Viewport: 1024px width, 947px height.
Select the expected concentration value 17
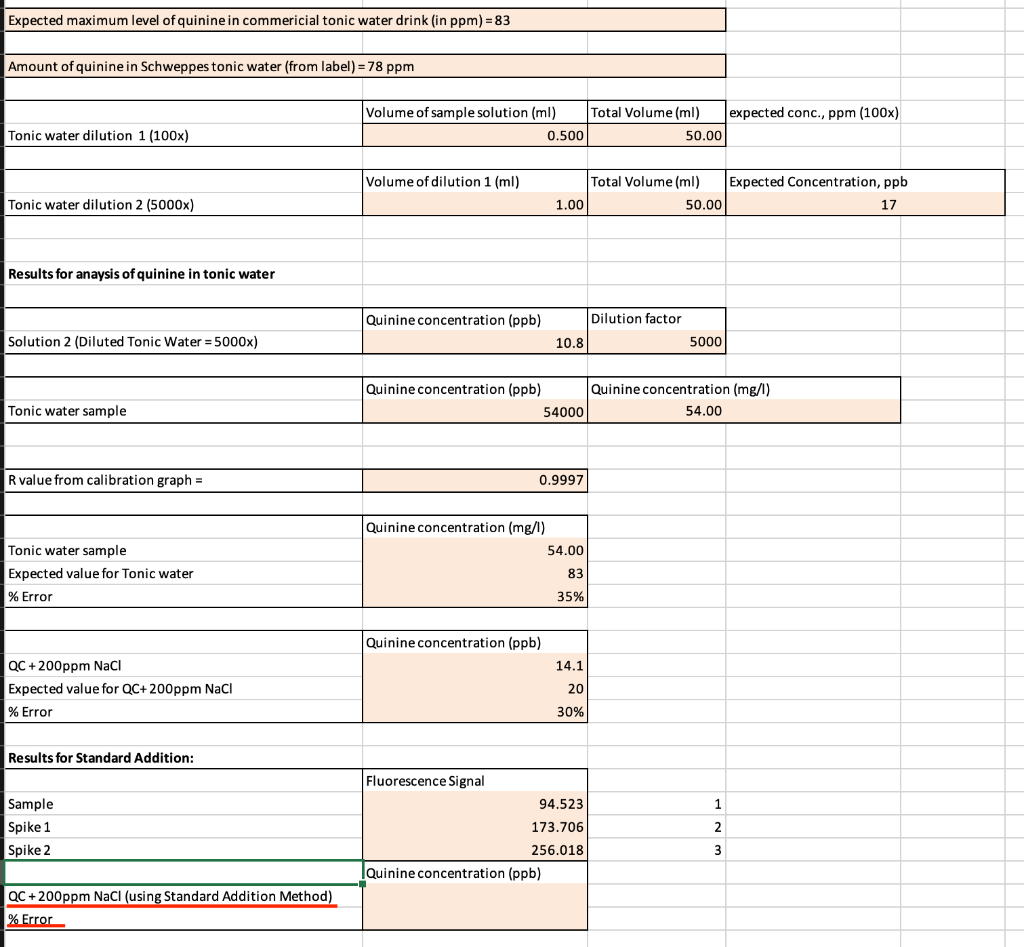(x=865, y=204)
